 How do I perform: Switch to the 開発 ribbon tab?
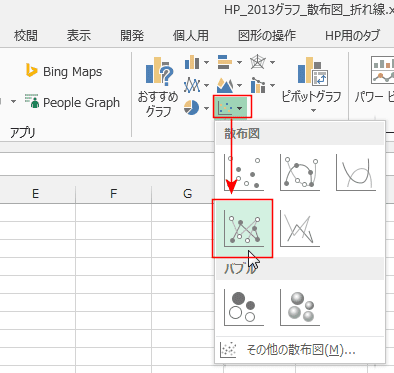click(132, 35)
